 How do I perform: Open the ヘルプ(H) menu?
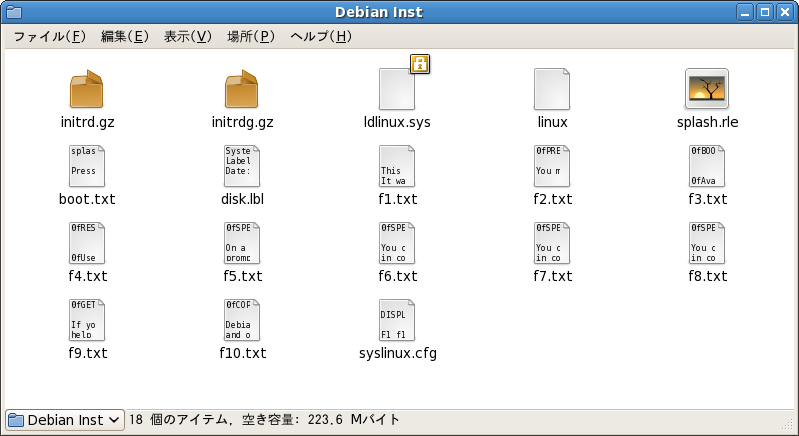click(321, 37)
